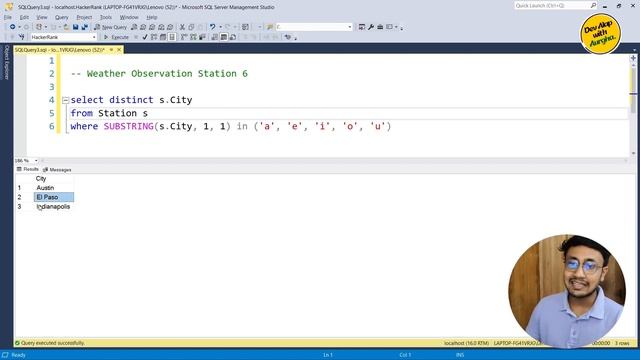
Task: Open the Edit menu
Action: point(24,17)
